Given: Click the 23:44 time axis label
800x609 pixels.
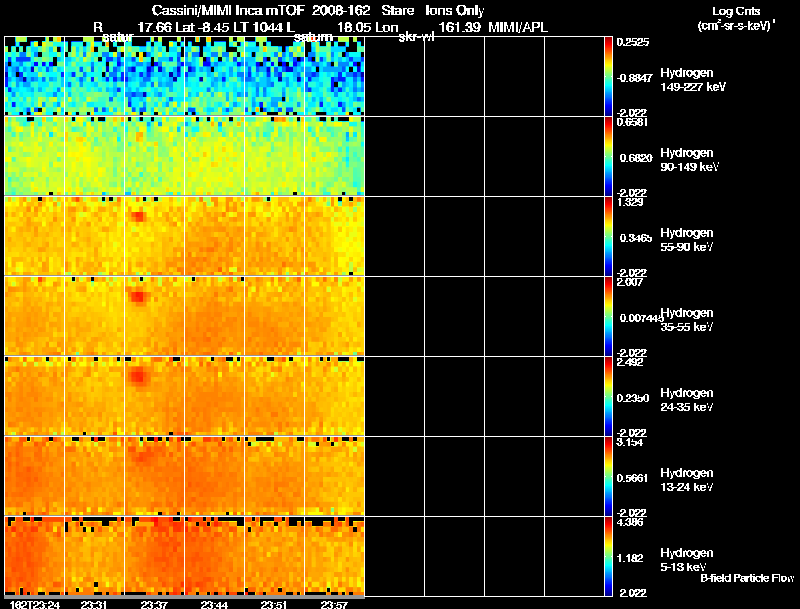Looking at the screenshot, I should click(213, 604).
